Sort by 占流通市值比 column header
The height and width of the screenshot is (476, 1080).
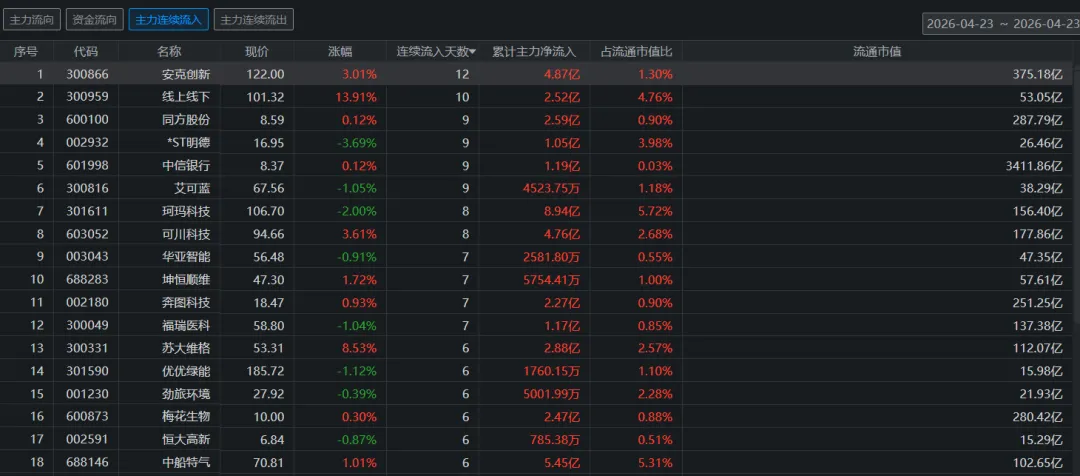636,52
